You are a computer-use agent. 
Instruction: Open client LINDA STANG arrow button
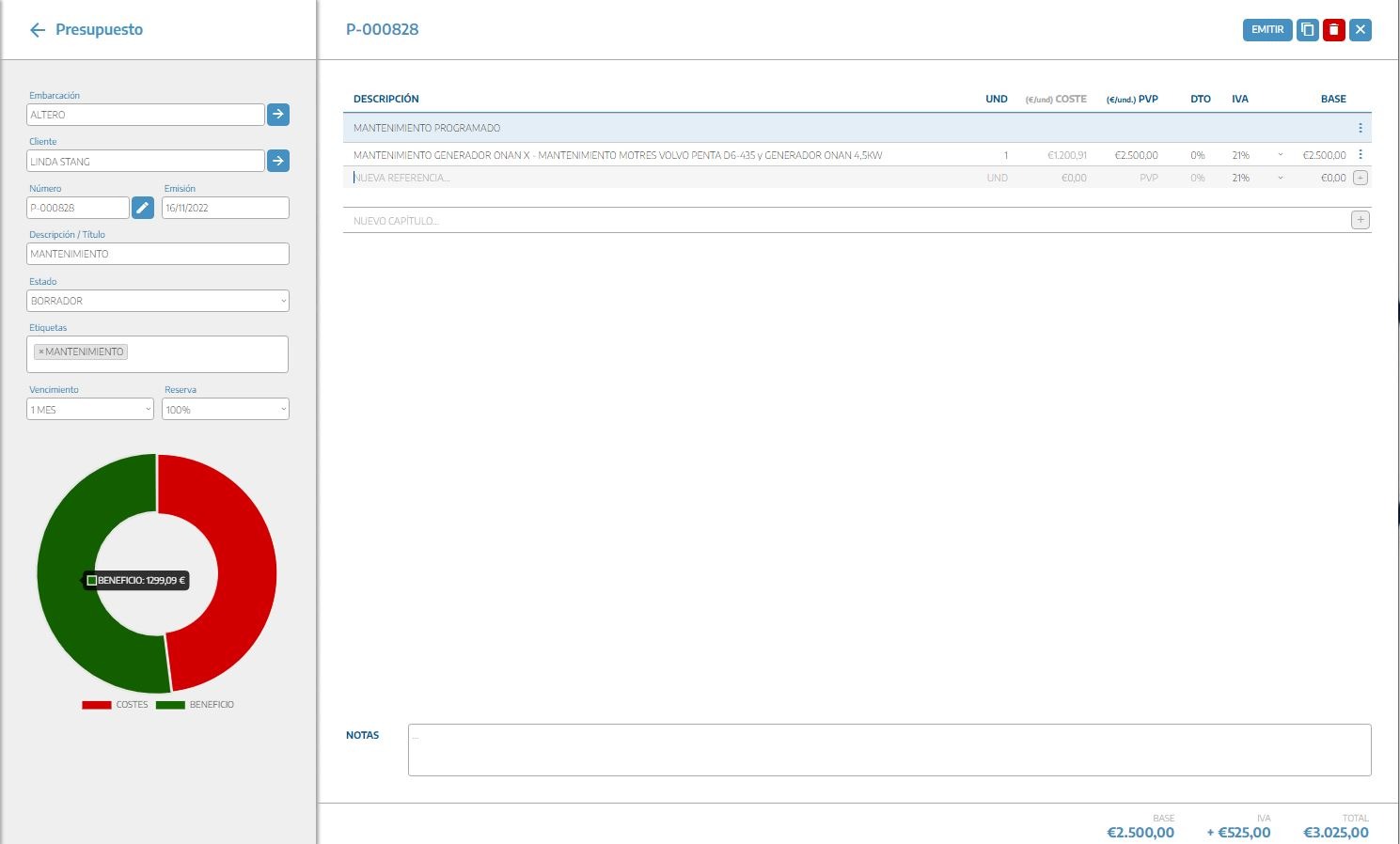[x=278, y=161]
